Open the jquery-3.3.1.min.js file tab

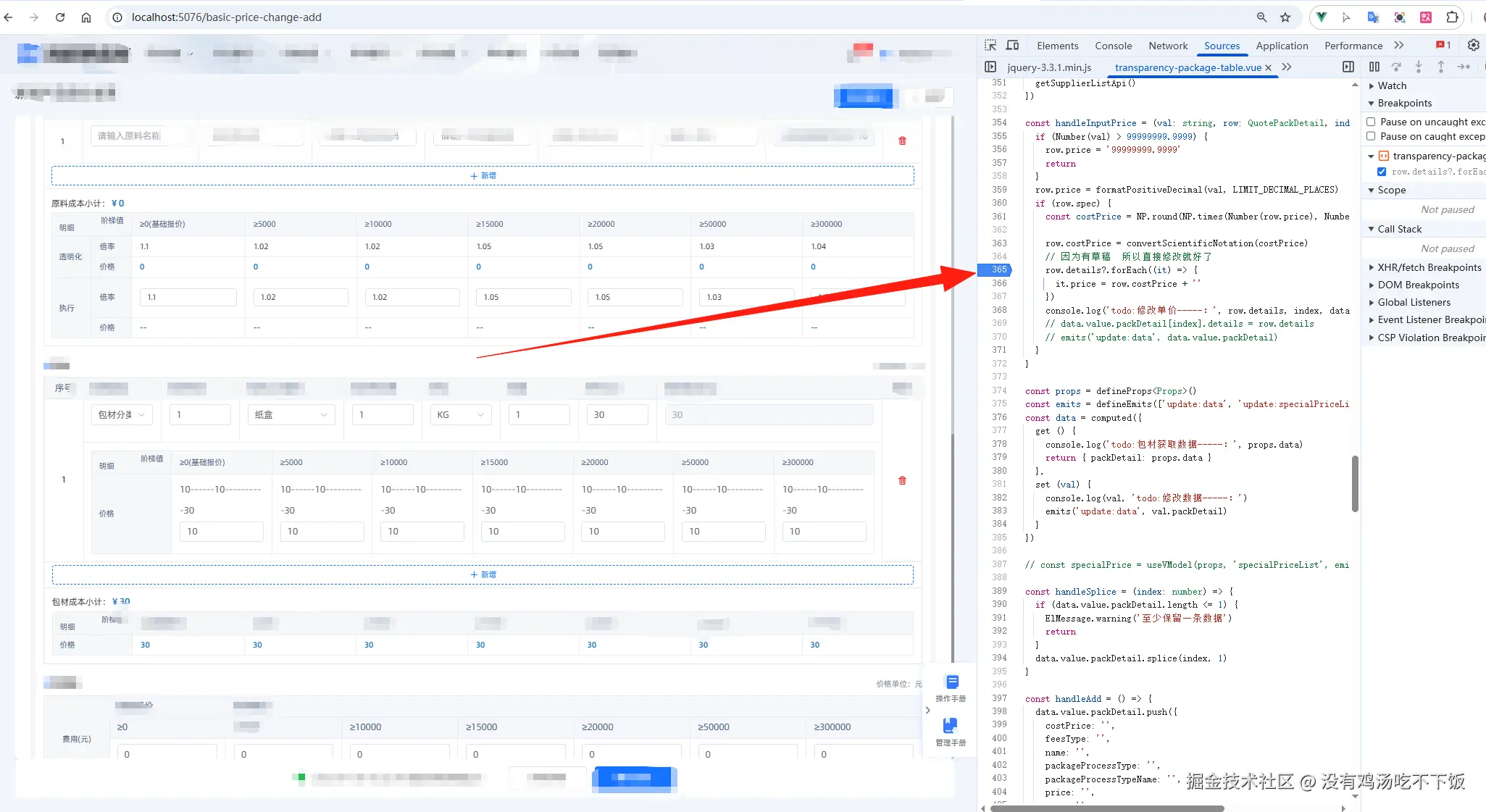[1048, 67]
